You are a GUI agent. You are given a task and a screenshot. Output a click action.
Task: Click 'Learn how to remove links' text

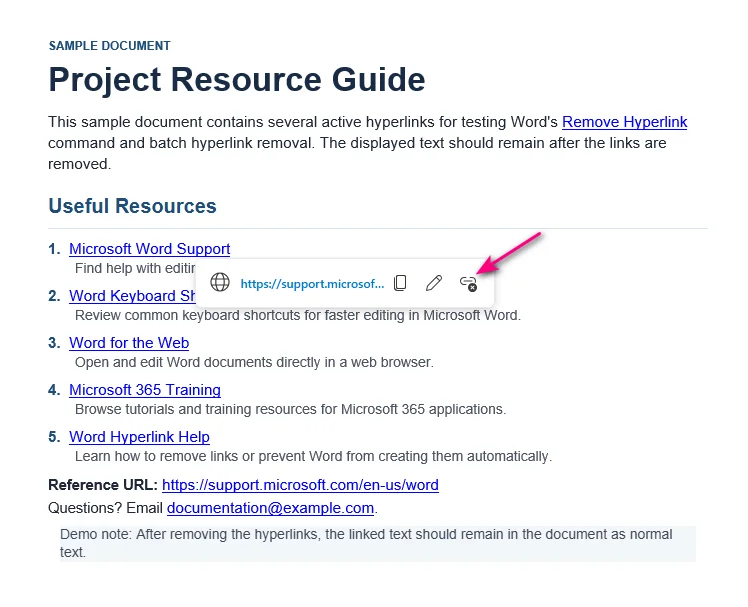click(x=313, y=457)
